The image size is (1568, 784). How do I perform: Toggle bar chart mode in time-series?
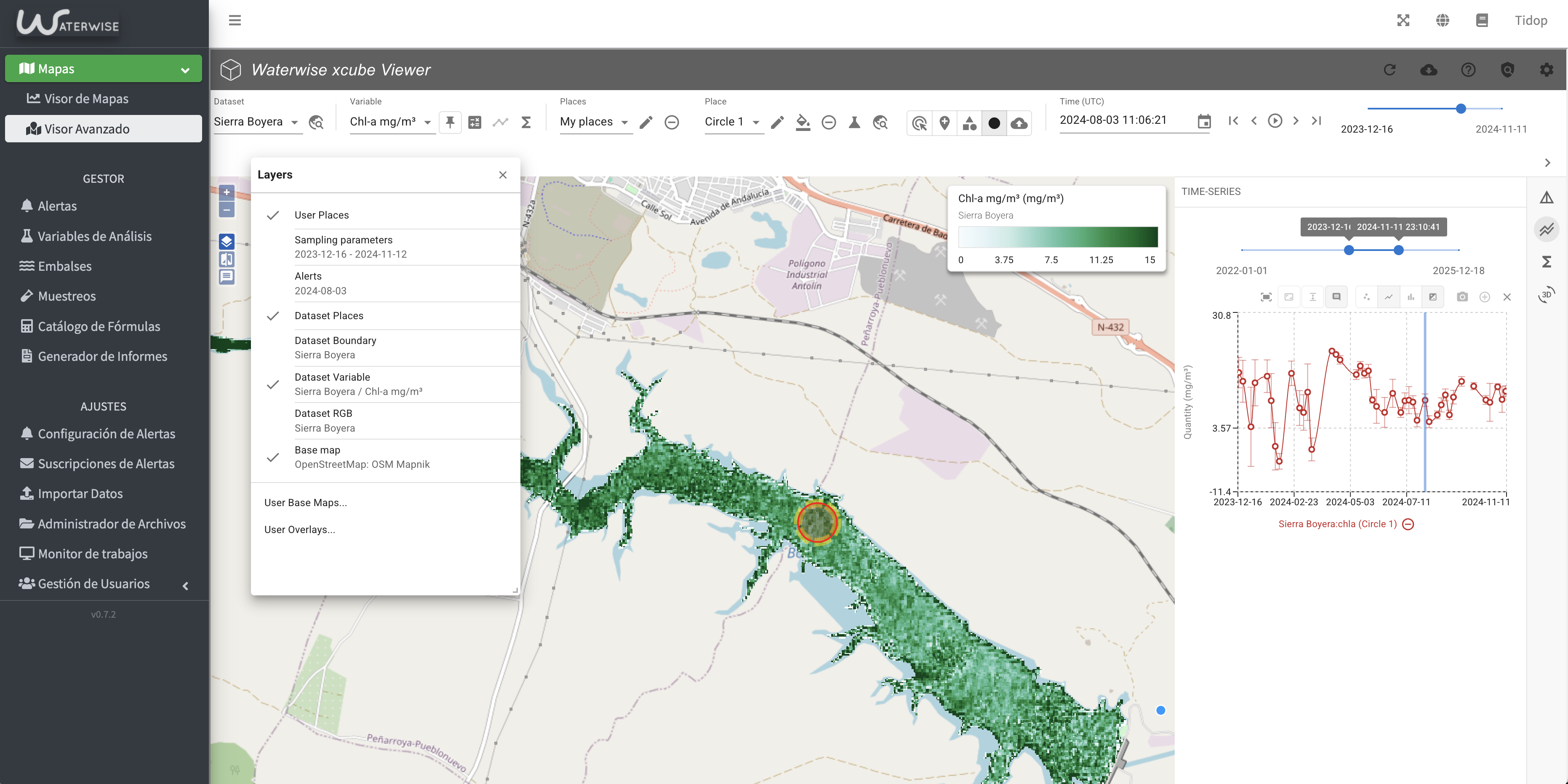point(1411,297)
